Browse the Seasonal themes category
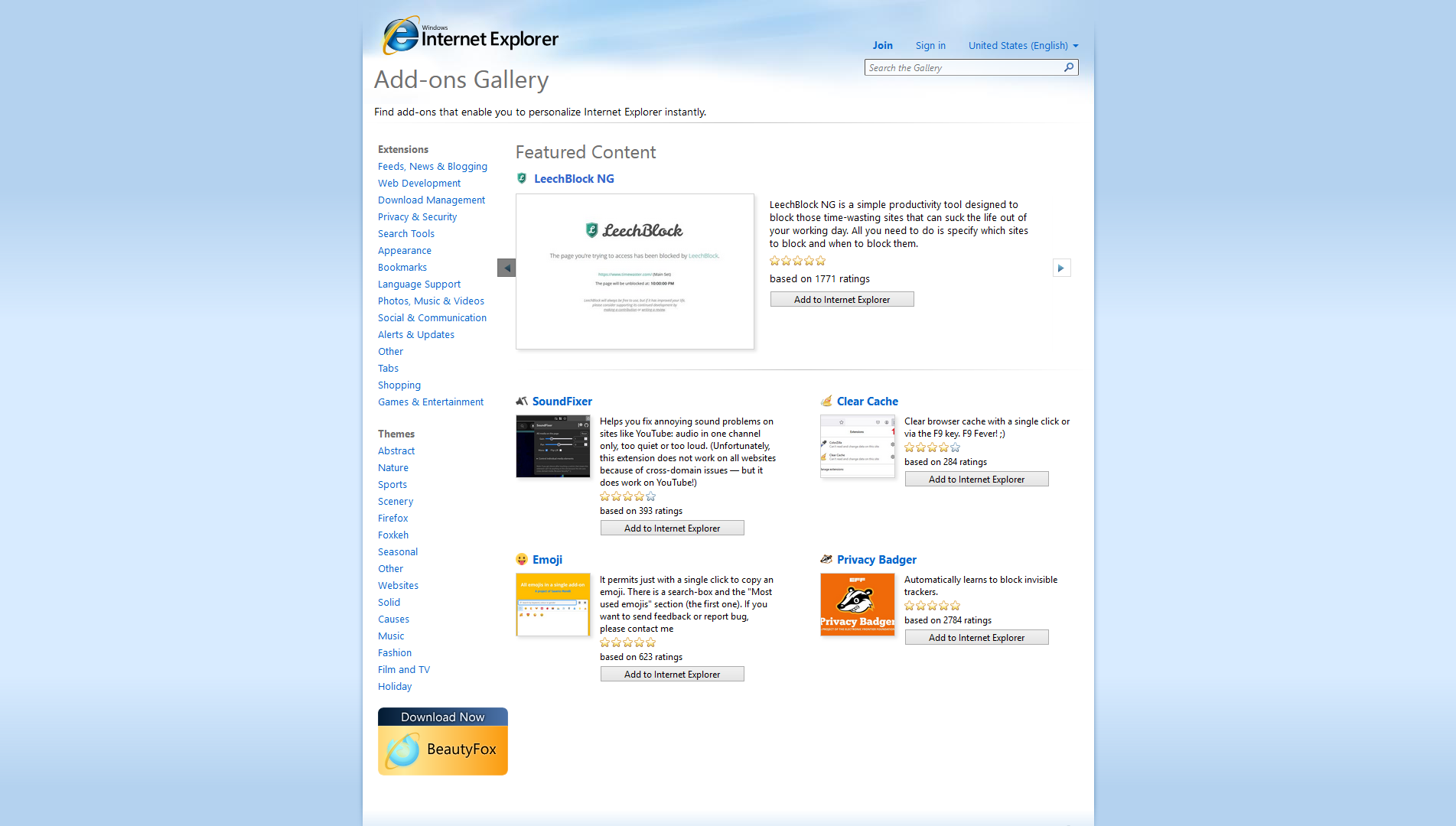Screen dimensions: 1456x826 (397, 551)
